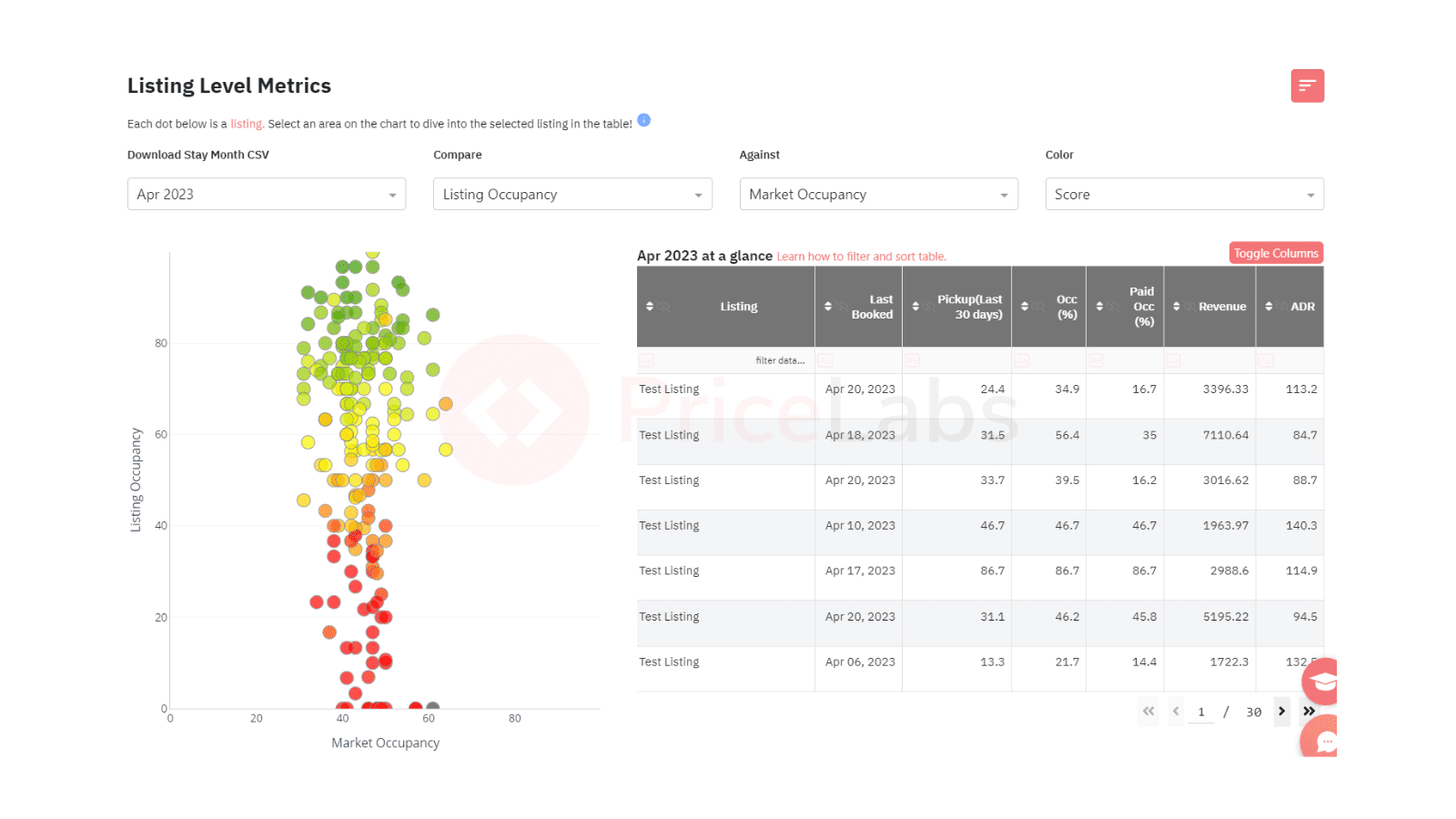Click the revenue value 3396.33
1456x819 pixels.
[x=1226, y=389]
